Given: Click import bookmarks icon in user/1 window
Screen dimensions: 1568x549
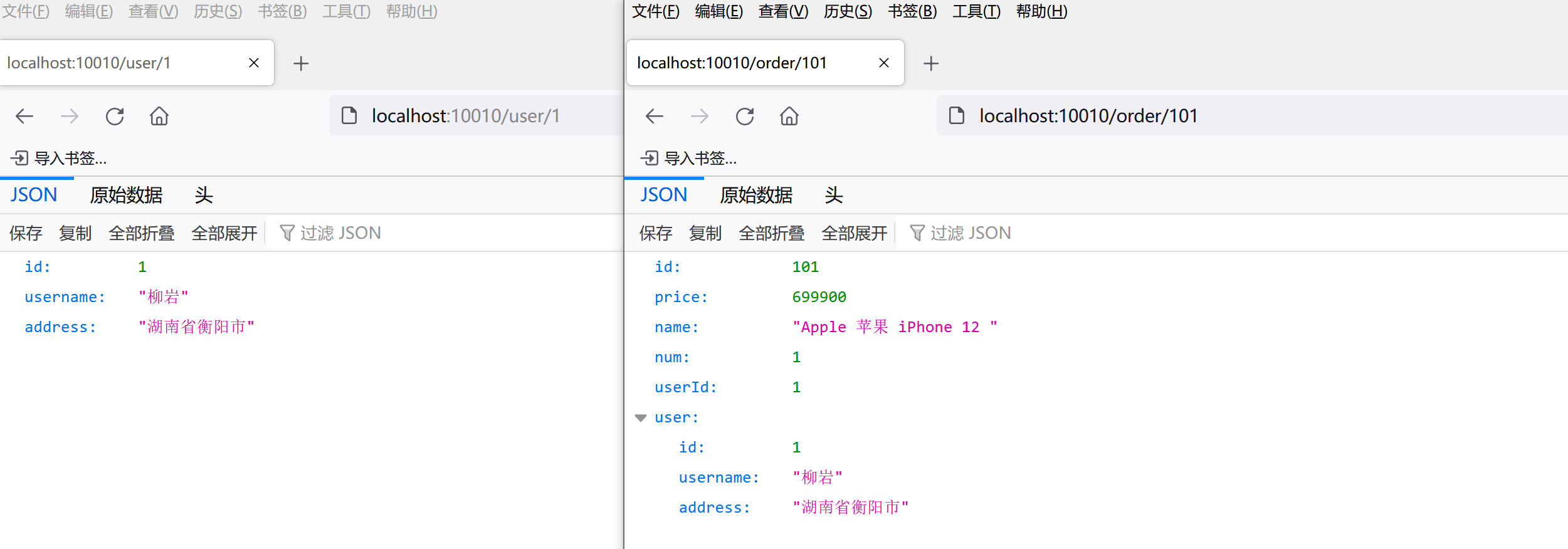Looking at the screenshot, I should tap(20, 158).
